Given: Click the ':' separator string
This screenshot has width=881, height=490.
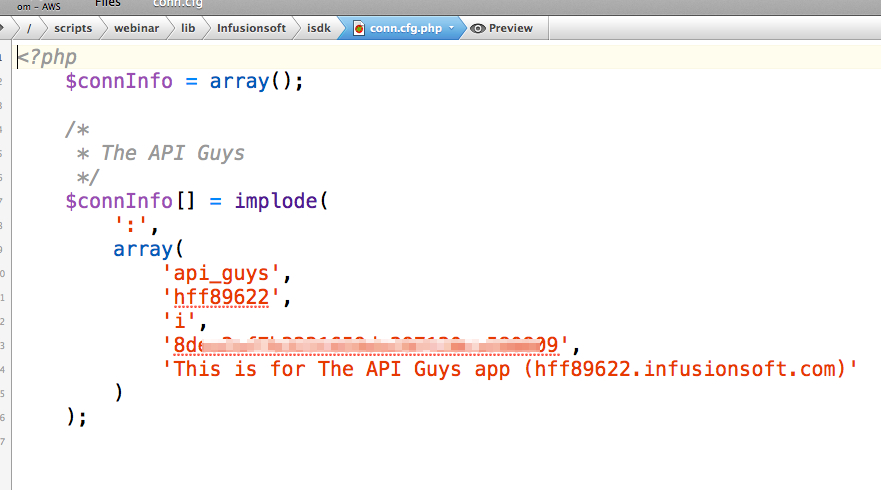Looking at the screenshot, I should [131, 225].
